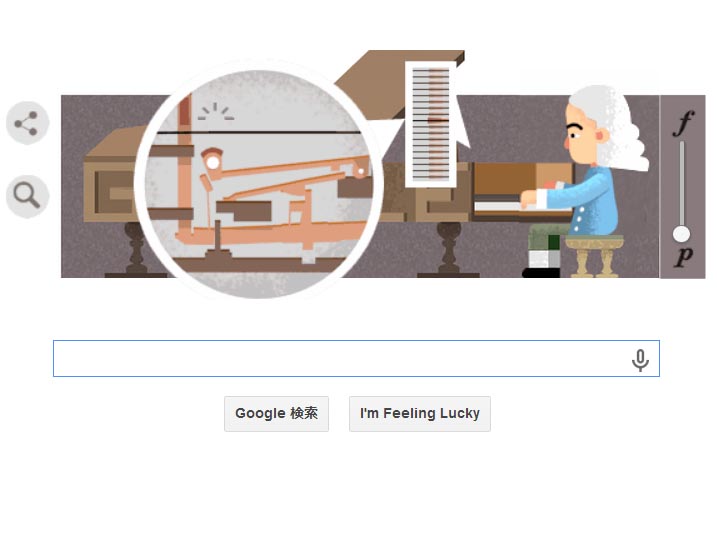Click the forte 'f' symbol above slider
This screenshot has width=717, height=538.
[x=683, y=123]
